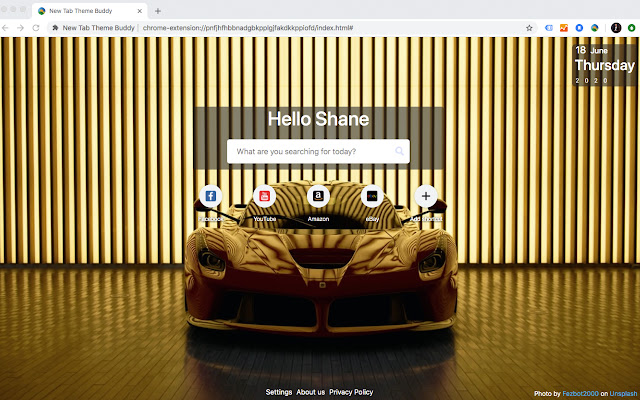Open the blue circular extension icon
640x400 pixels.
pyautogui.click(x=579, y=28)
